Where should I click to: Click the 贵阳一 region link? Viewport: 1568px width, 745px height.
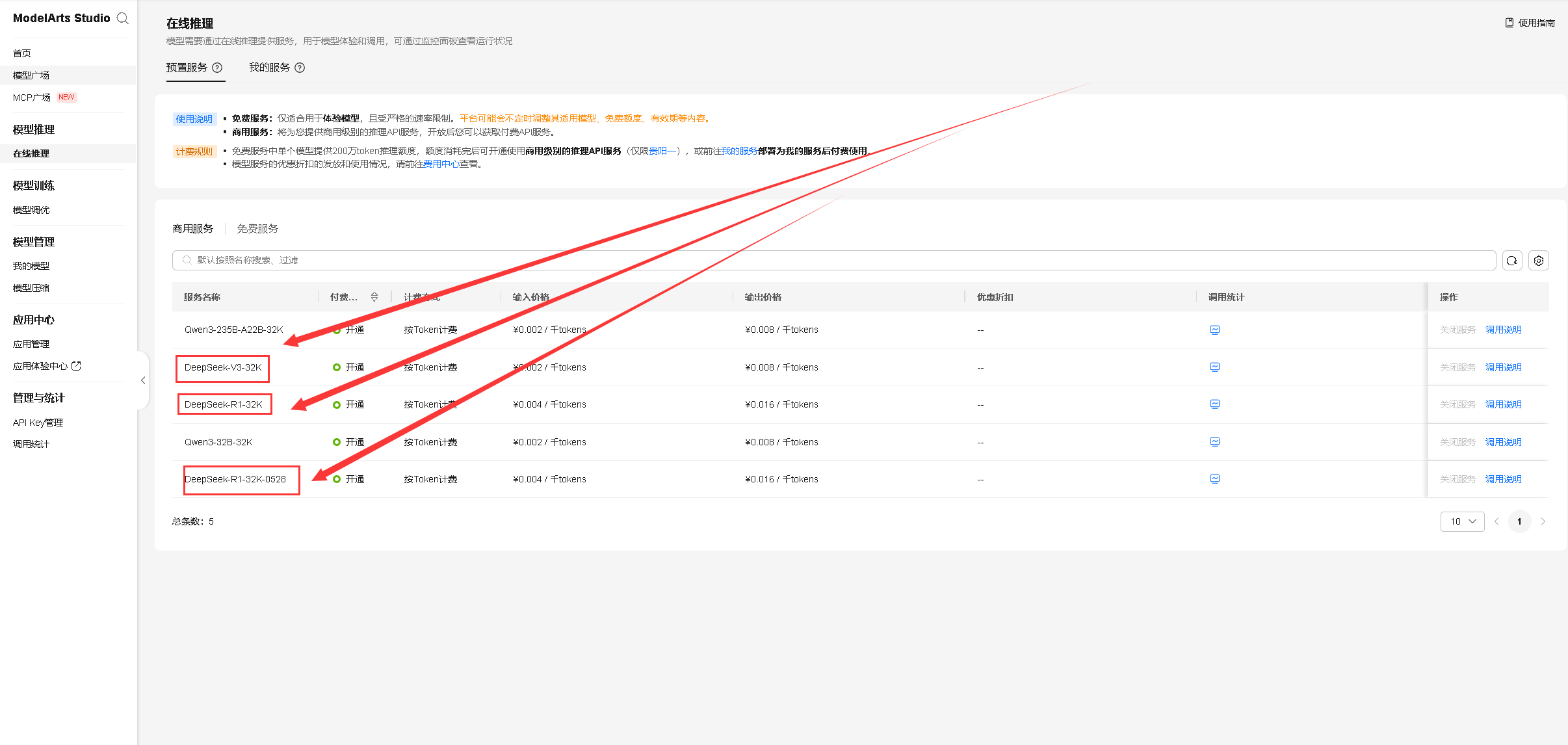pos(662,151)
